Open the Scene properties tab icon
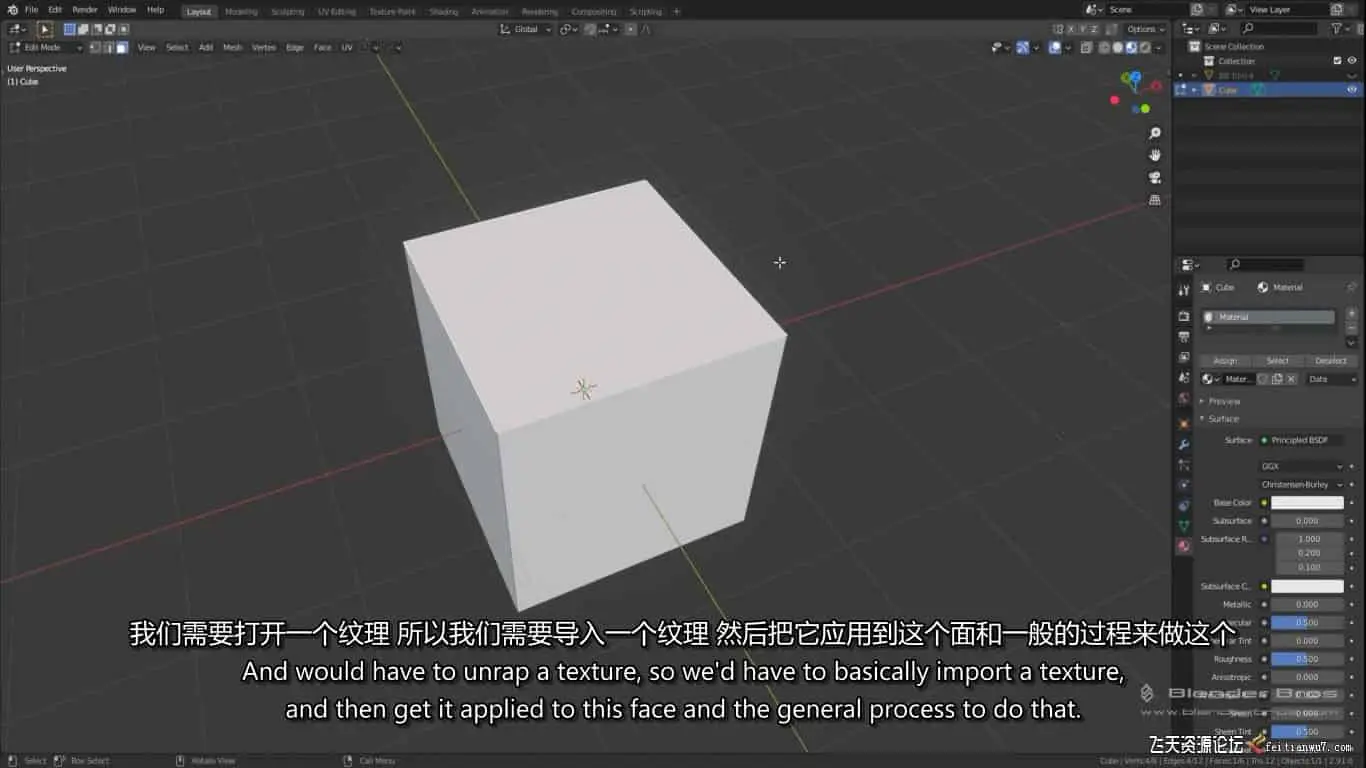 1184,379
